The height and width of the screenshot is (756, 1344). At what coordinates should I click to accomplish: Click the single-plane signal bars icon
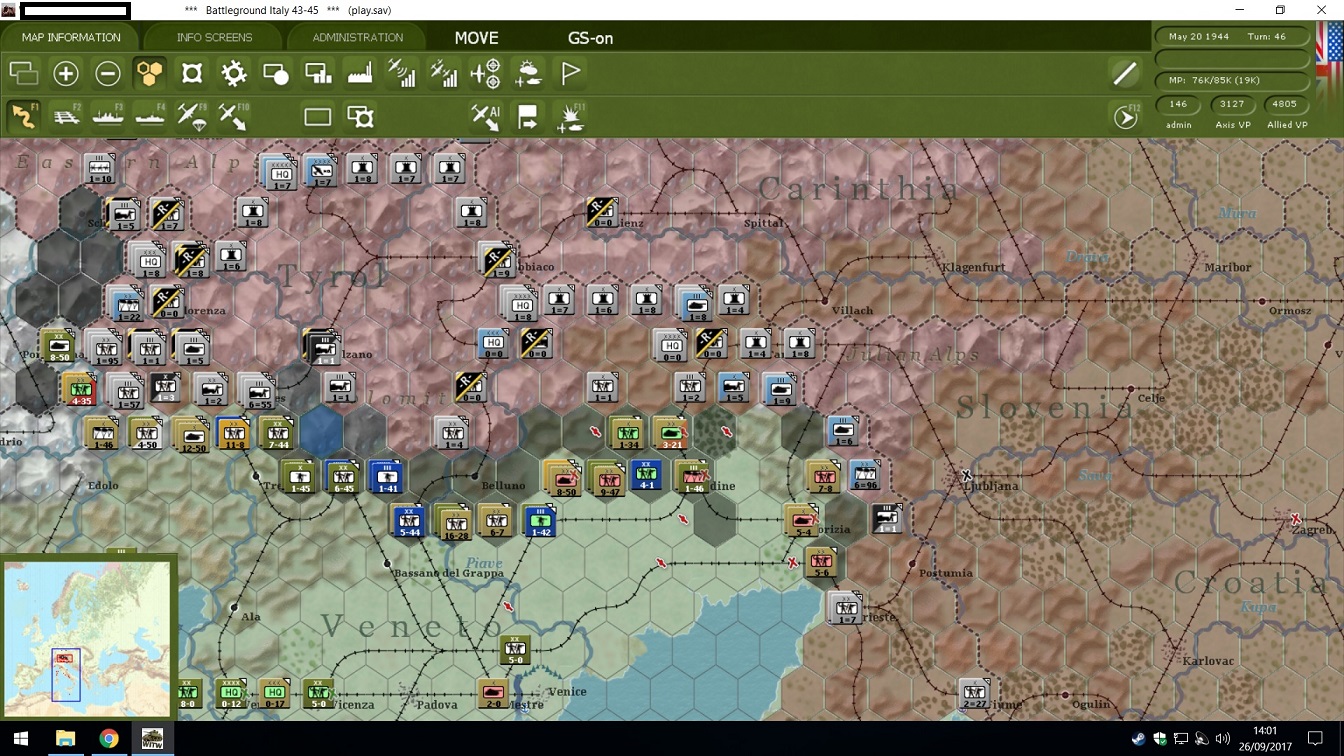tap(402, 73)
